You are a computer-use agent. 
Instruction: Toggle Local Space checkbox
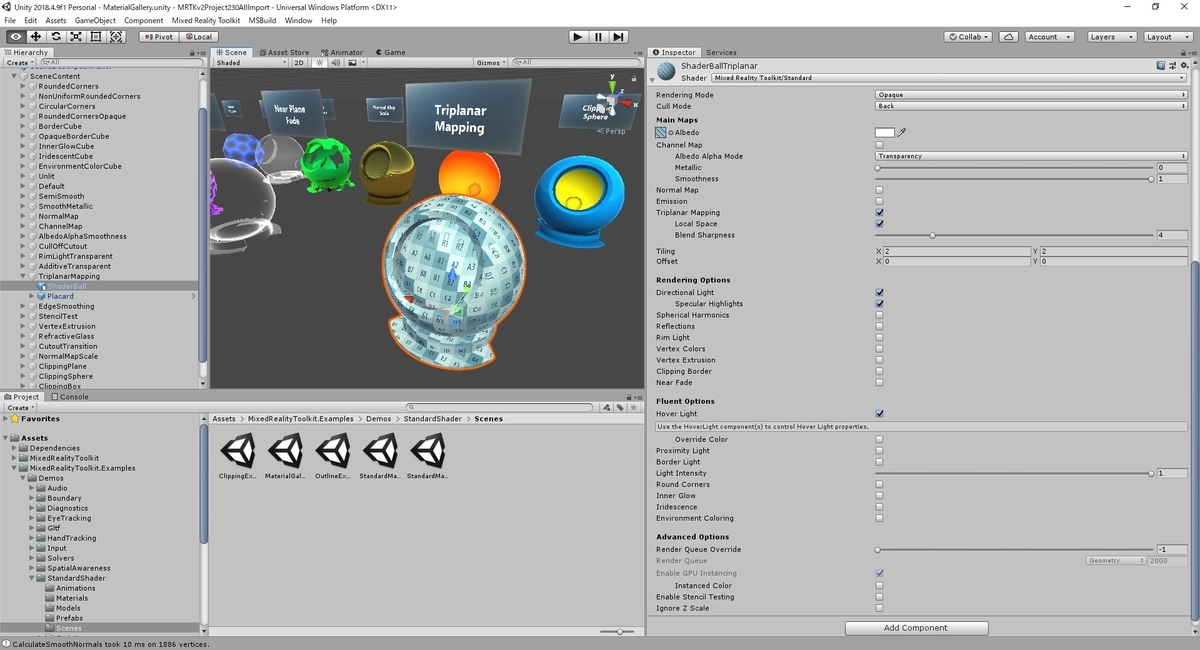(x=879, y=224)
